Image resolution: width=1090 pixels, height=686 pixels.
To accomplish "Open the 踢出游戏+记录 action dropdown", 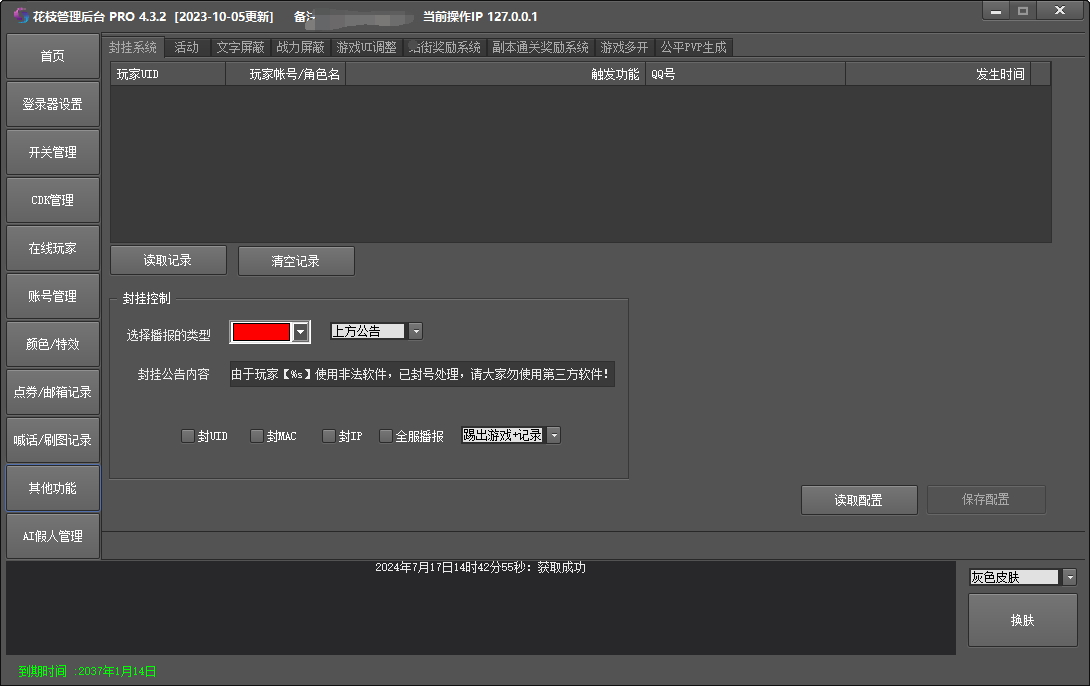I will [x=554, y=435].
